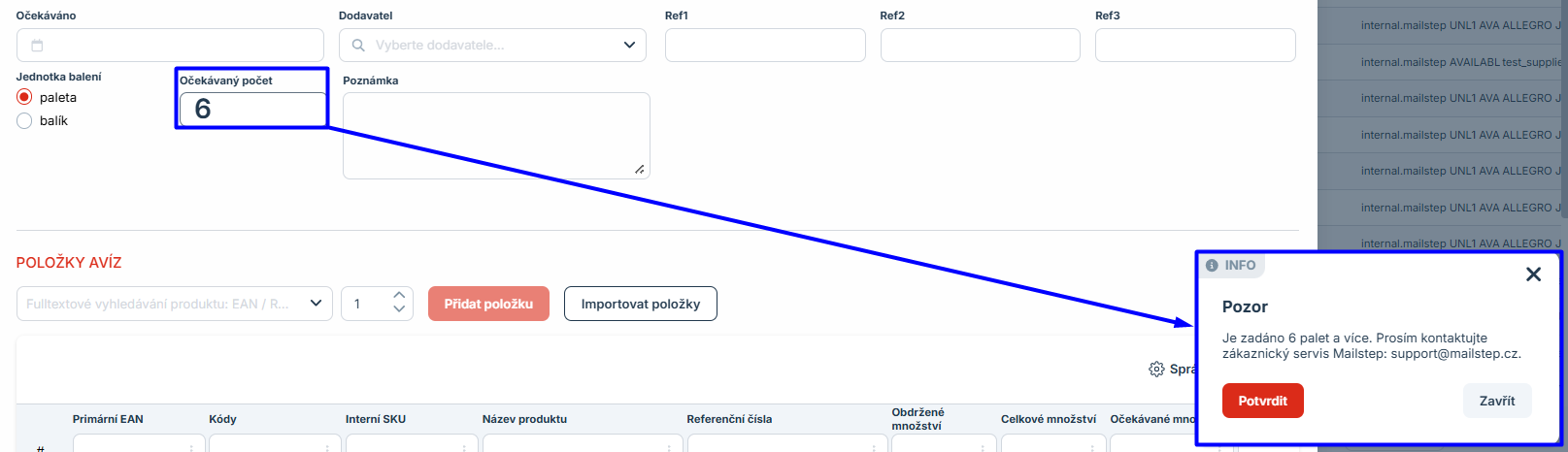Click the calendar icon in Očekáváno field

tap(37, 46)
